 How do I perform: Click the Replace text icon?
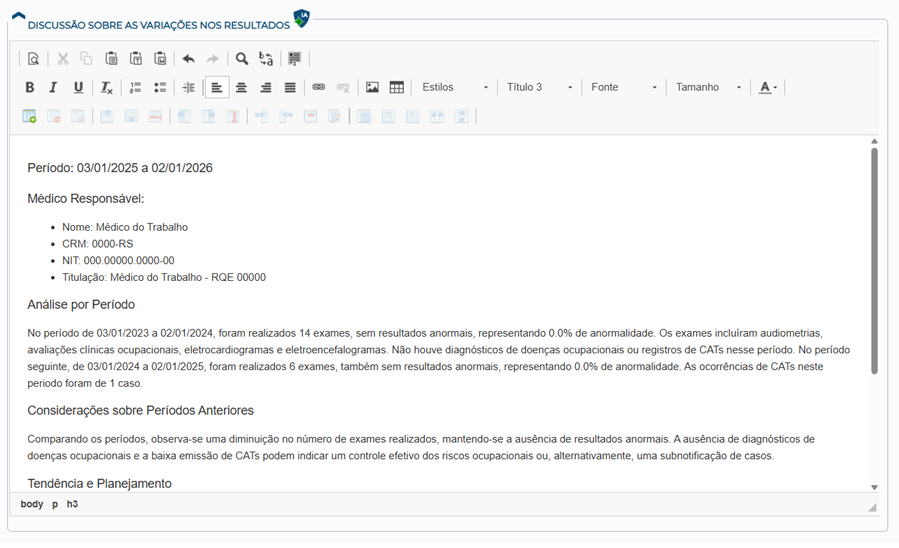click(x=266, y=59)
